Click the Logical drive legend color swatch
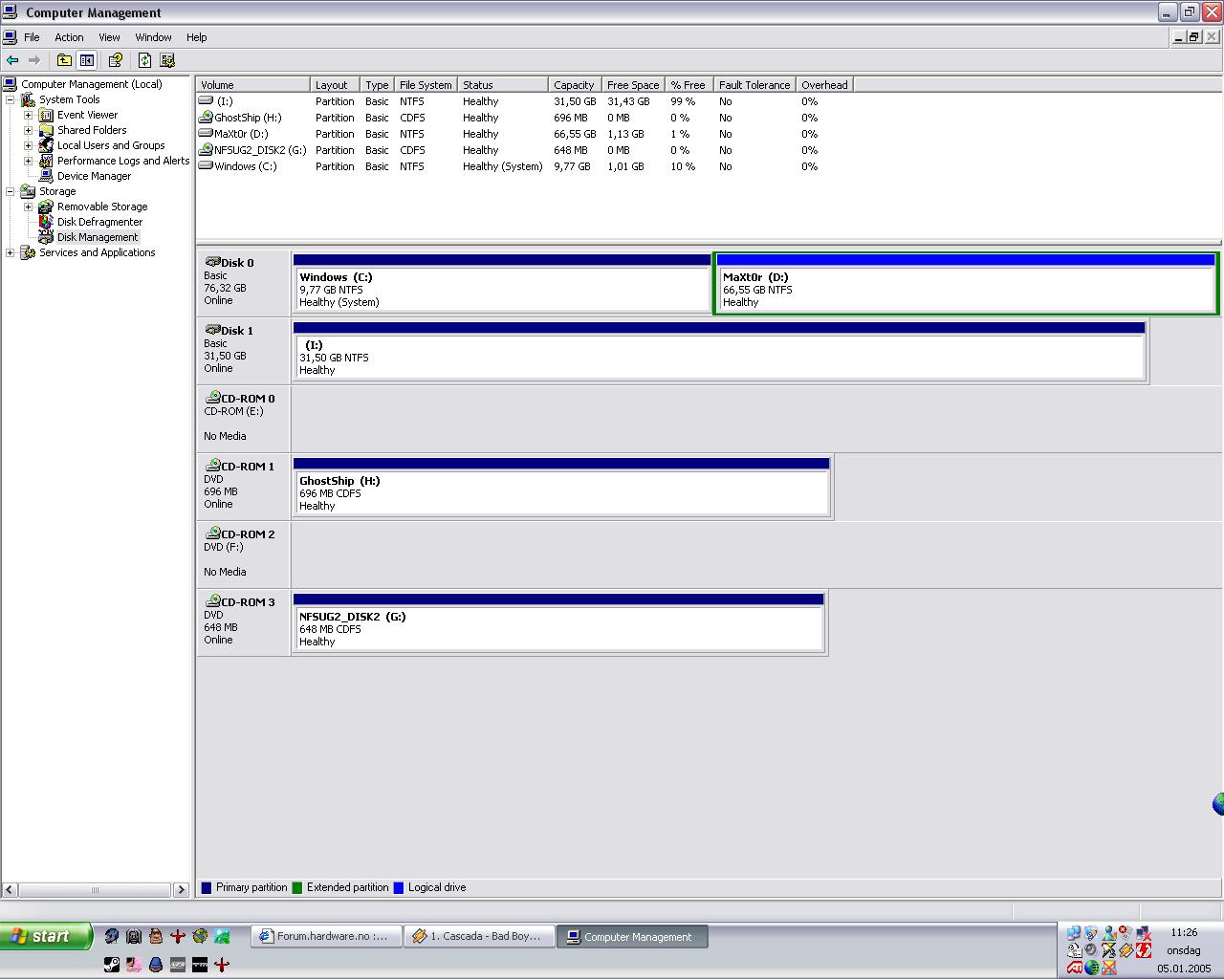This screenshot has height=980, width=1224. (399, 888)
